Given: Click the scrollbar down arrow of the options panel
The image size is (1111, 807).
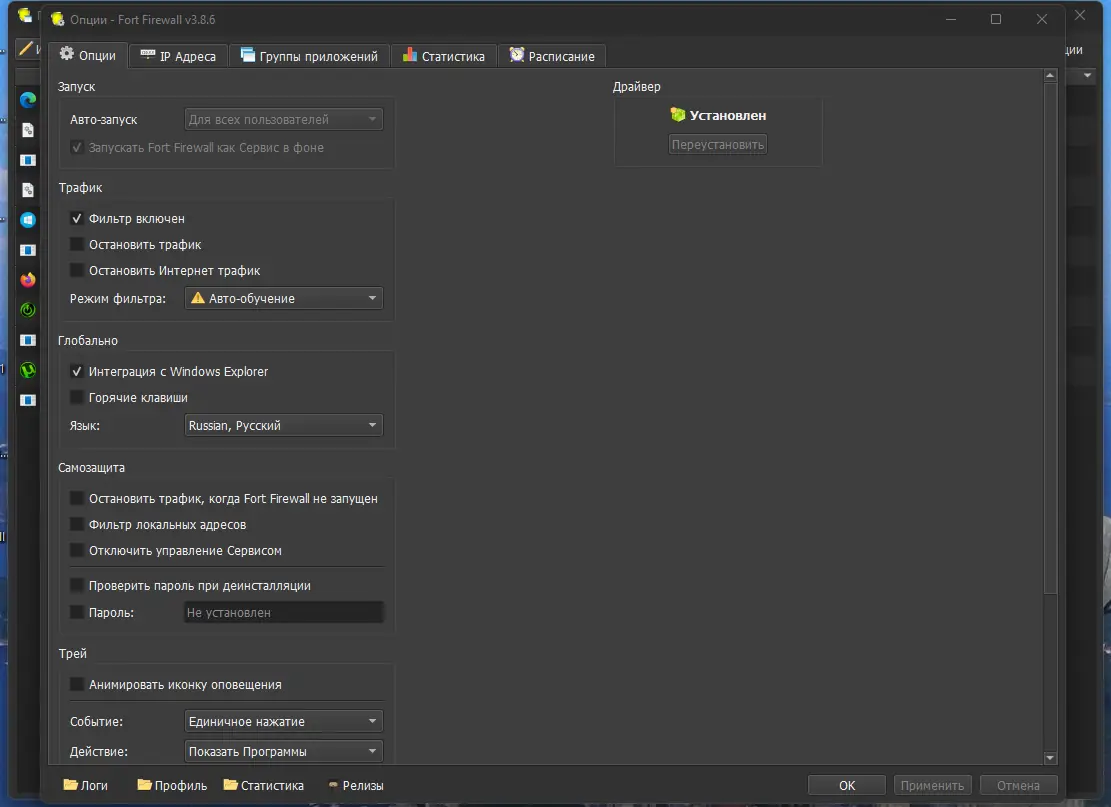Looking at the screenshot, I should tap(1050, 757).
